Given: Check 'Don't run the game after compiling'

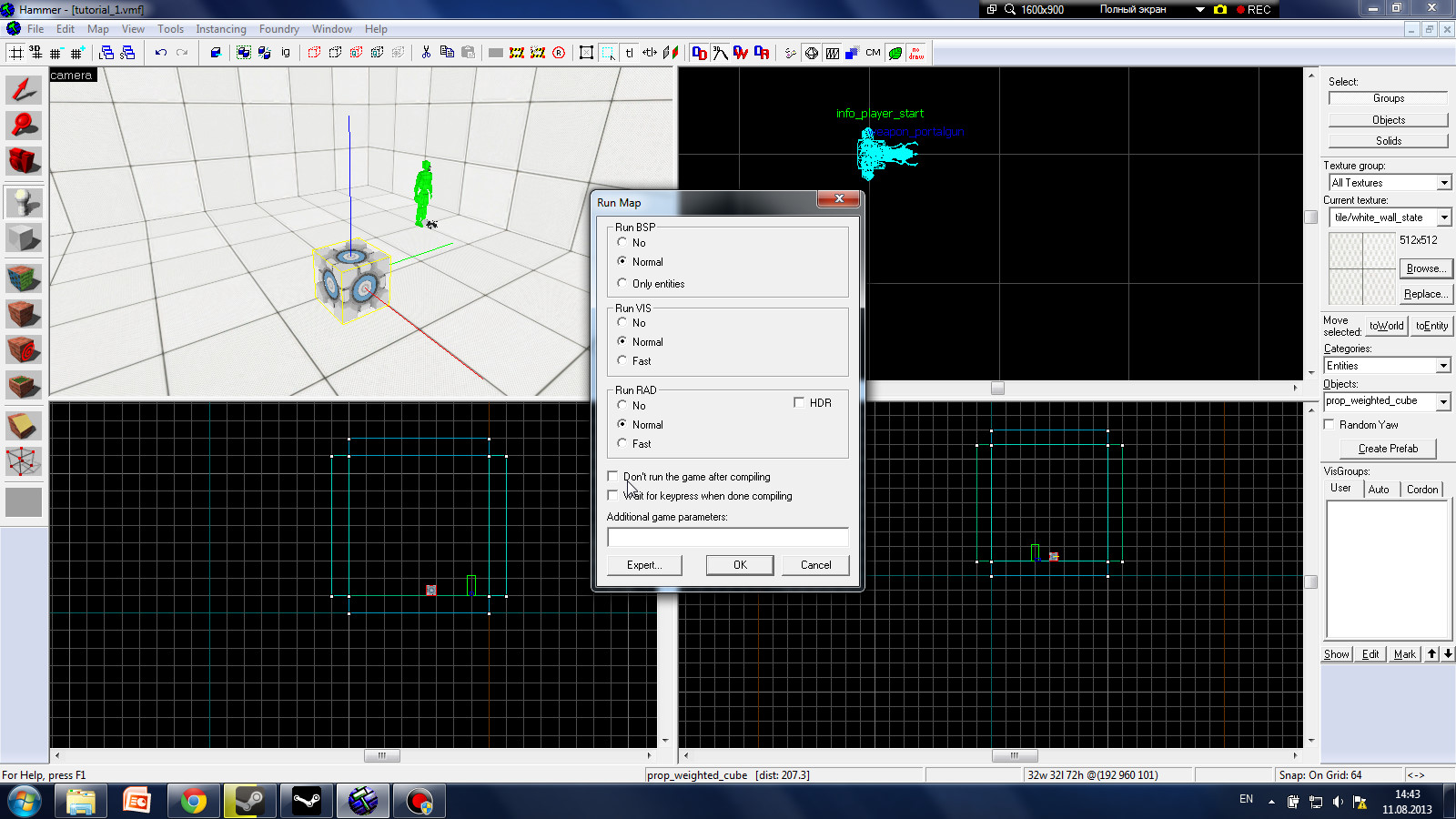Looking at the screenshot, I should pyautogui.click(x=612, y=476).
